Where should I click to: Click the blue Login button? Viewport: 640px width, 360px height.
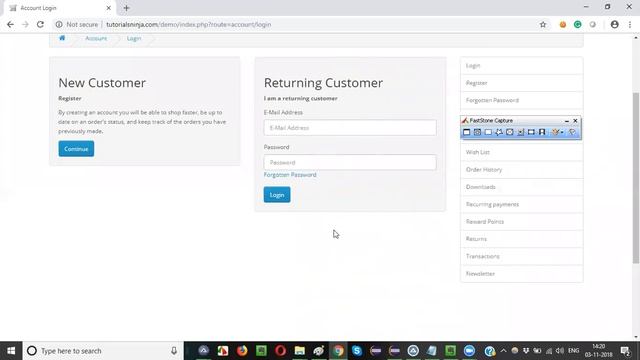tap(277, 195)
